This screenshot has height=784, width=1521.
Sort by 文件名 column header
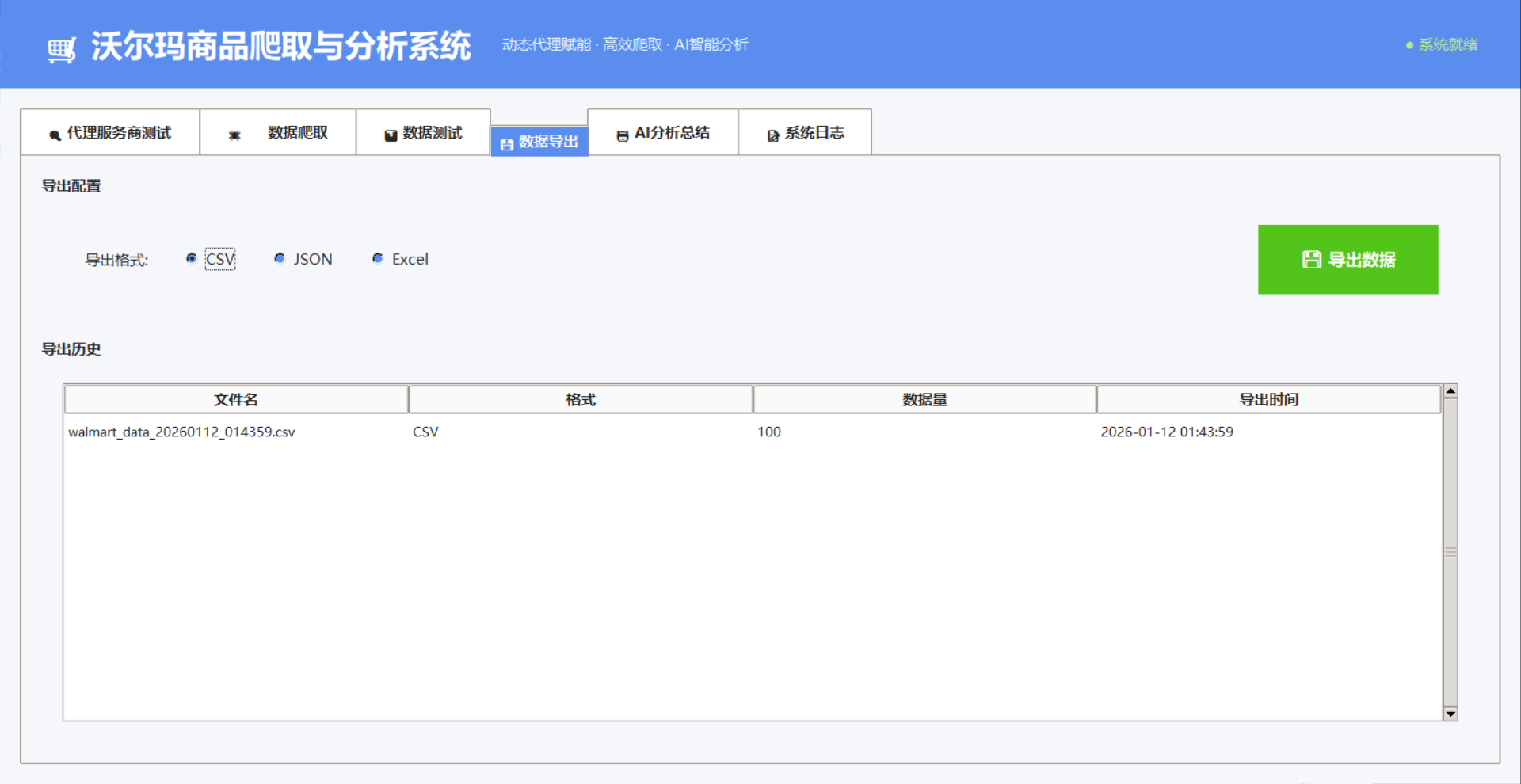236,399
